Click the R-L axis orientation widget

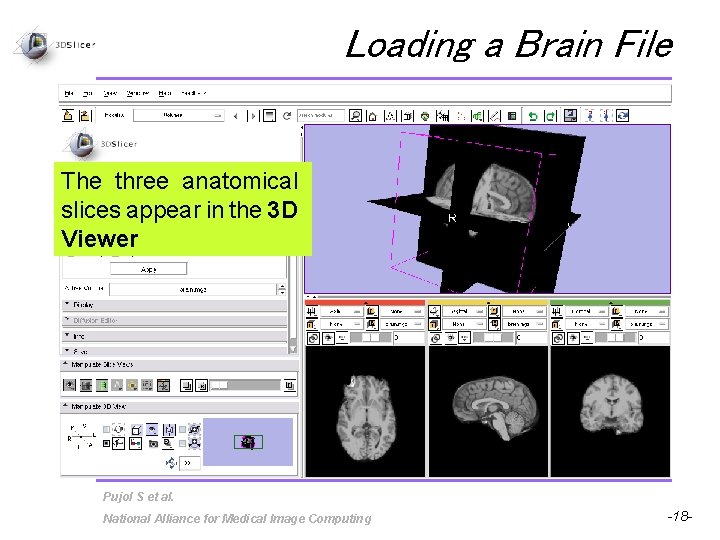[80, 436]
